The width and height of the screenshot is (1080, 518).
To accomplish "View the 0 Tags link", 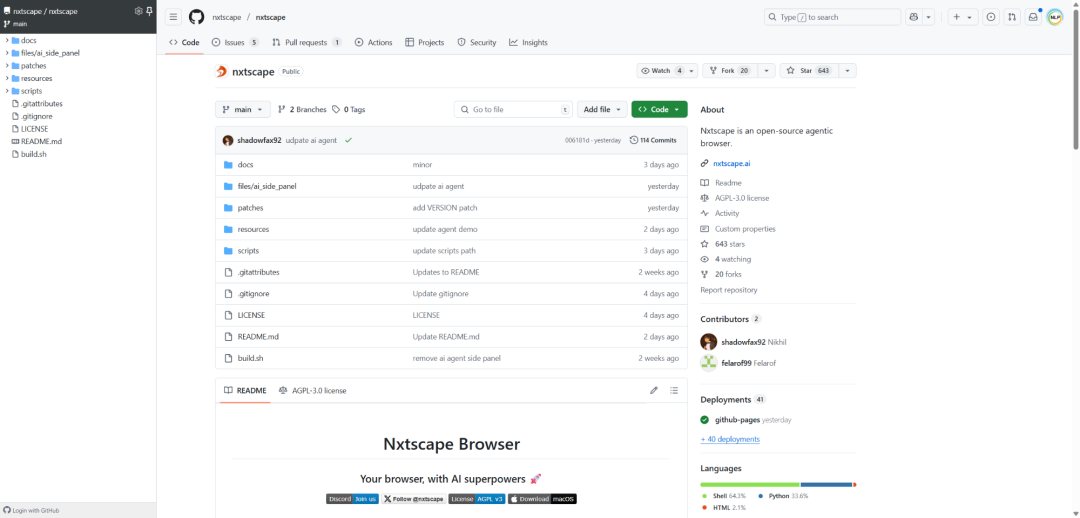I will (x=349, y=110).
